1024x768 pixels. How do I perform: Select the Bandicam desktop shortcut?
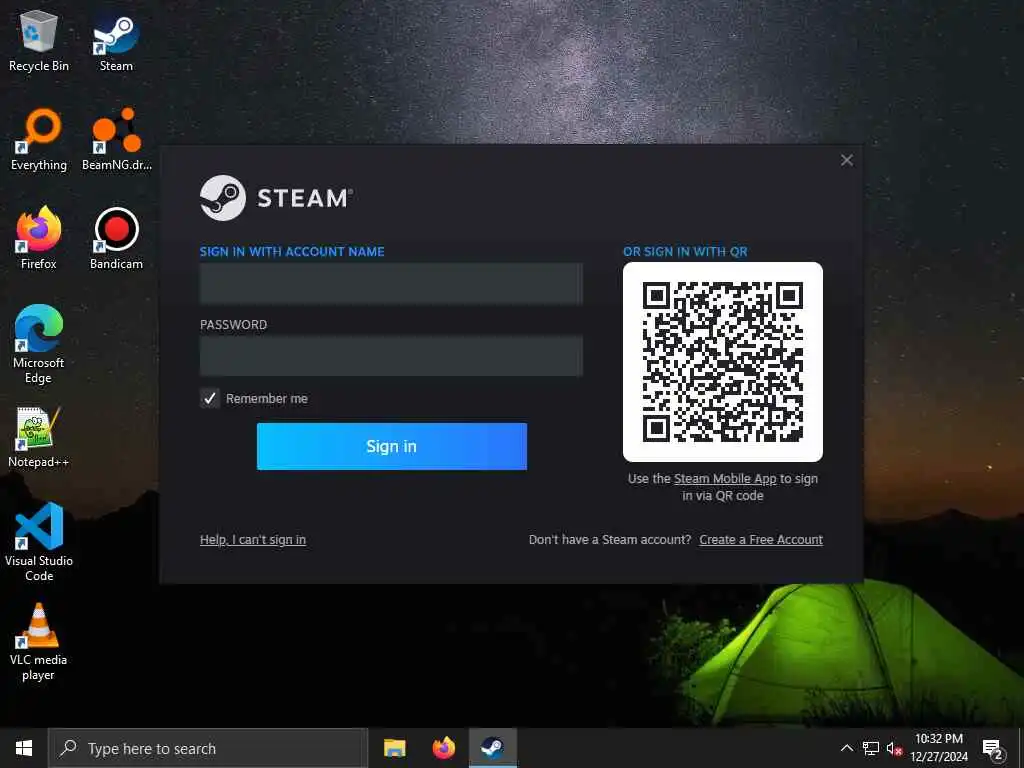116,238
